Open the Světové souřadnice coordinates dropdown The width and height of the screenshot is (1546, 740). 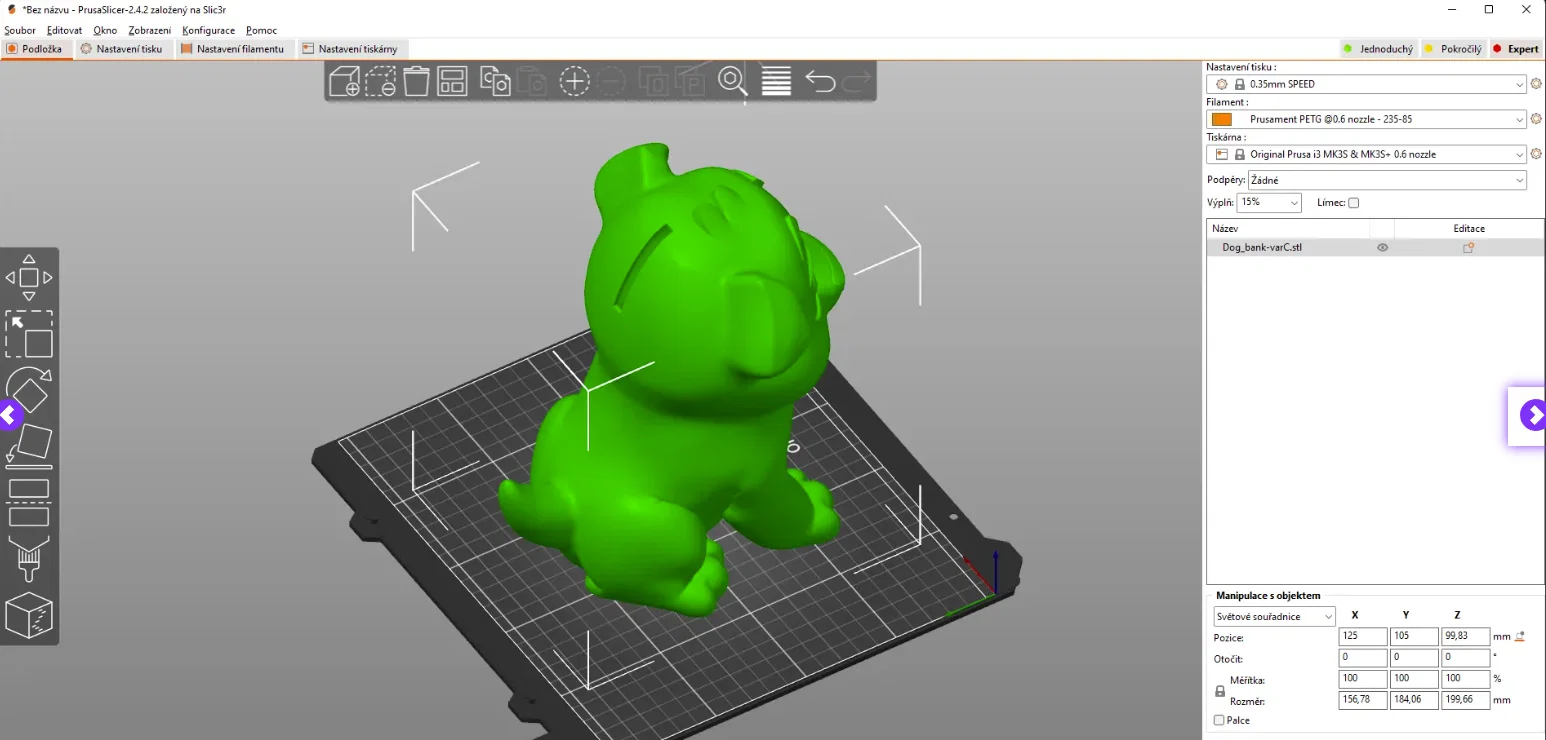(x=1274, y=616)
